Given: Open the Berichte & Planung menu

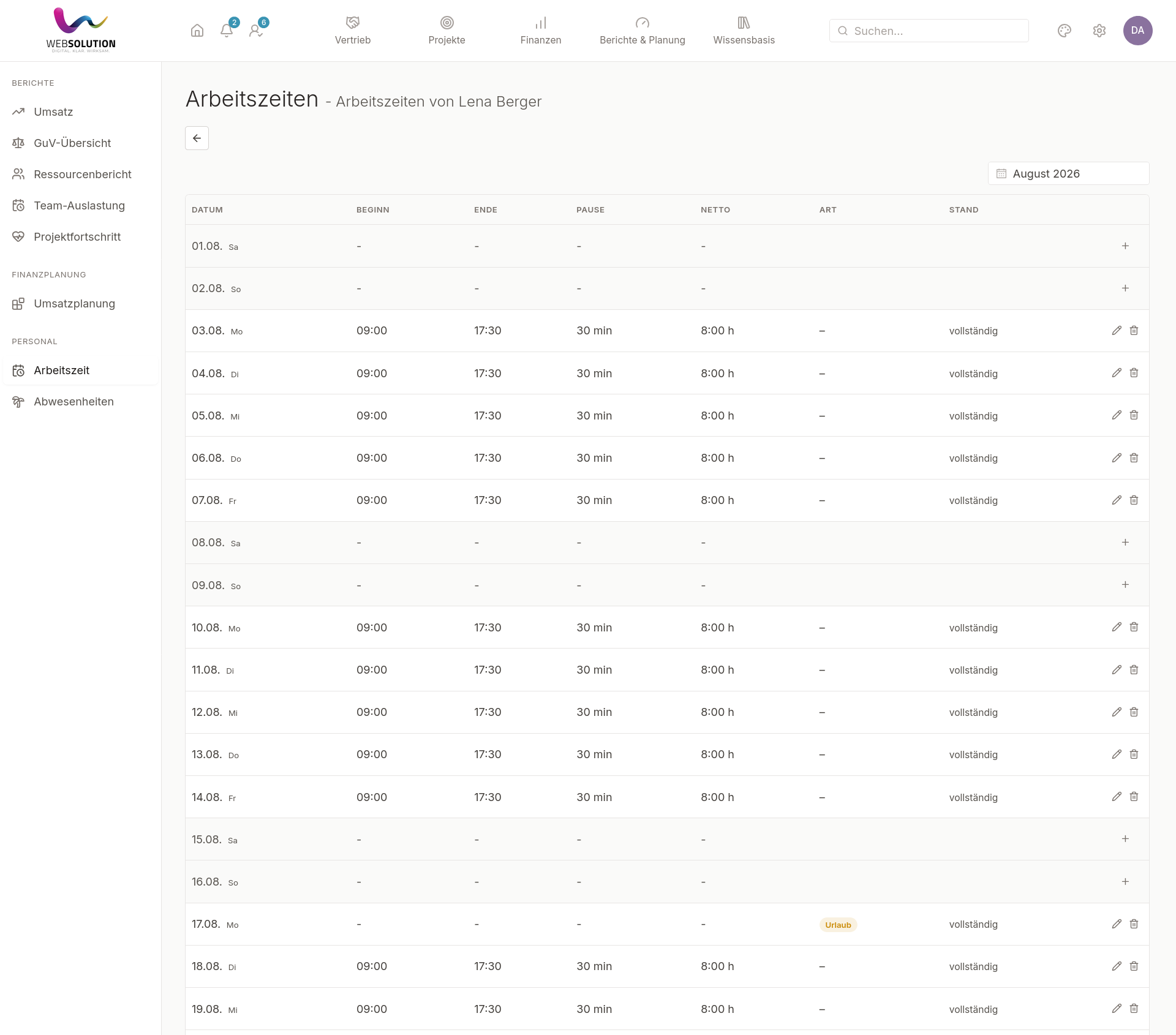Looking at the screenshot, I should click(643, 31).
